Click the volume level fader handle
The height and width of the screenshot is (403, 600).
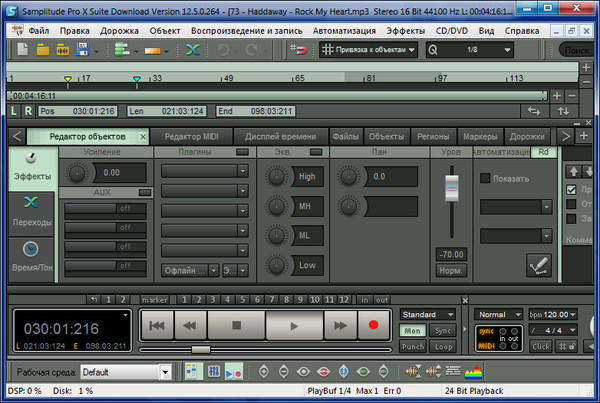pyautogui.click(x=450, y=187)
